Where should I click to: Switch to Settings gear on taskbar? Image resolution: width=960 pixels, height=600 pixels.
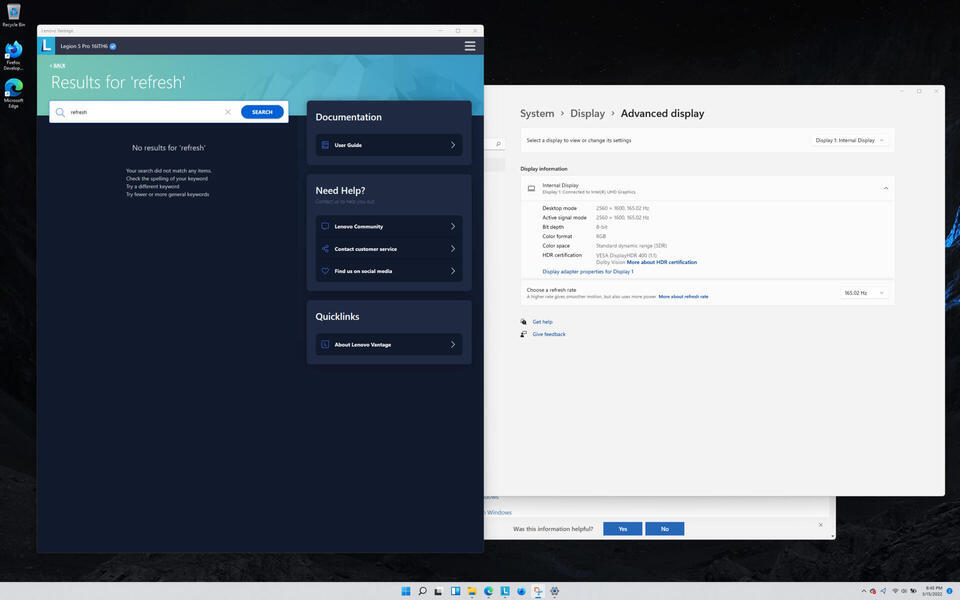tap(555, 591)
